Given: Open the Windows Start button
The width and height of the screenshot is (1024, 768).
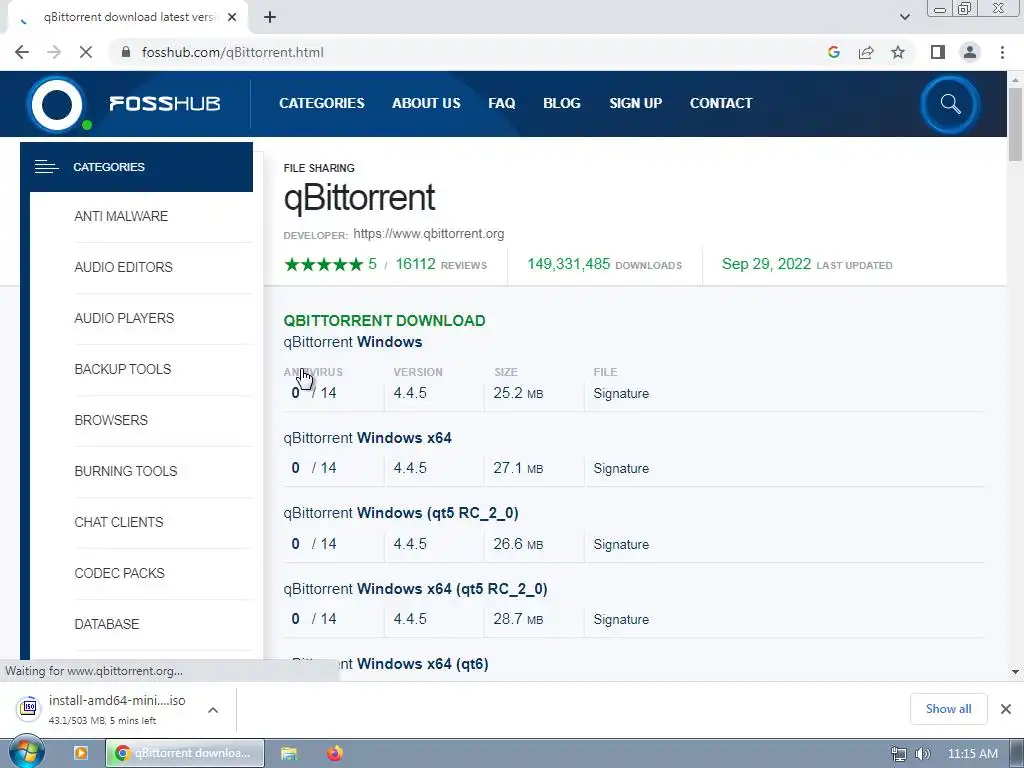Looking at the screenshot, I should [26, 752].
